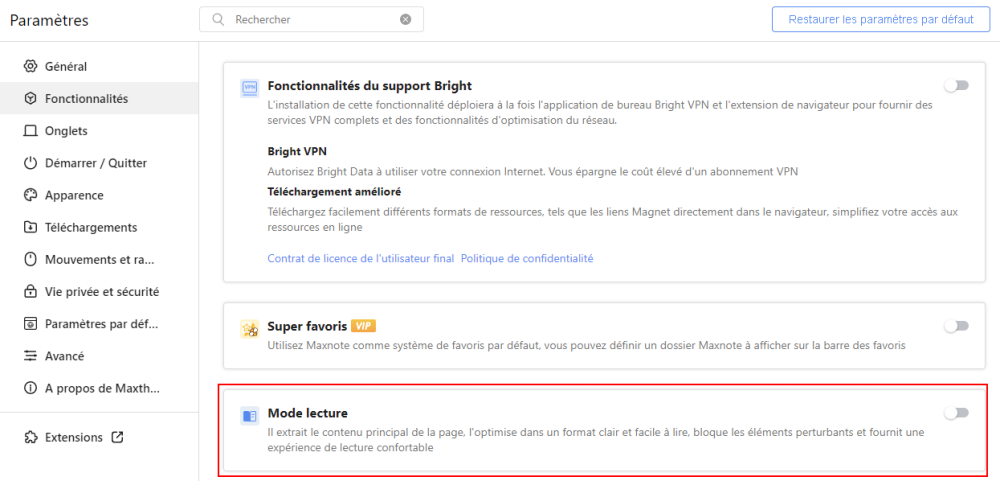Click Restaurer les paramètres par défaut button
Viewport: 1000px width, 481px height.
880,19
